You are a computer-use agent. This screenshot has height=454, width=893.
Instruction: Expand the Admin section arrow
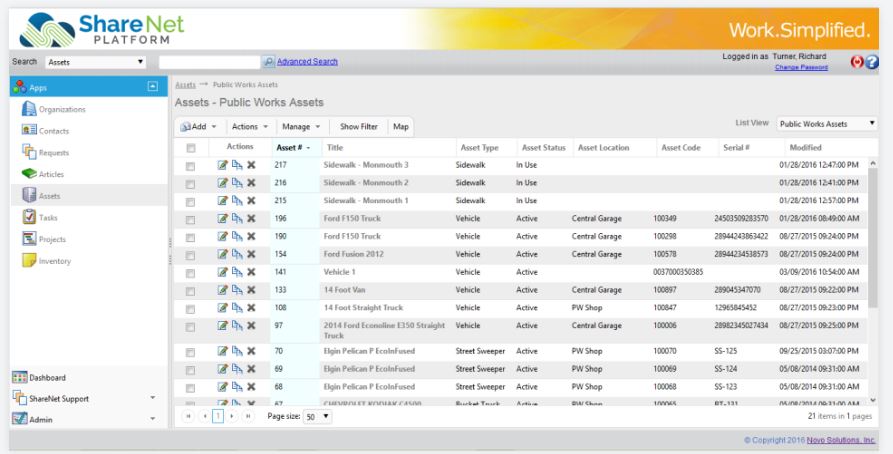(153, 419)
